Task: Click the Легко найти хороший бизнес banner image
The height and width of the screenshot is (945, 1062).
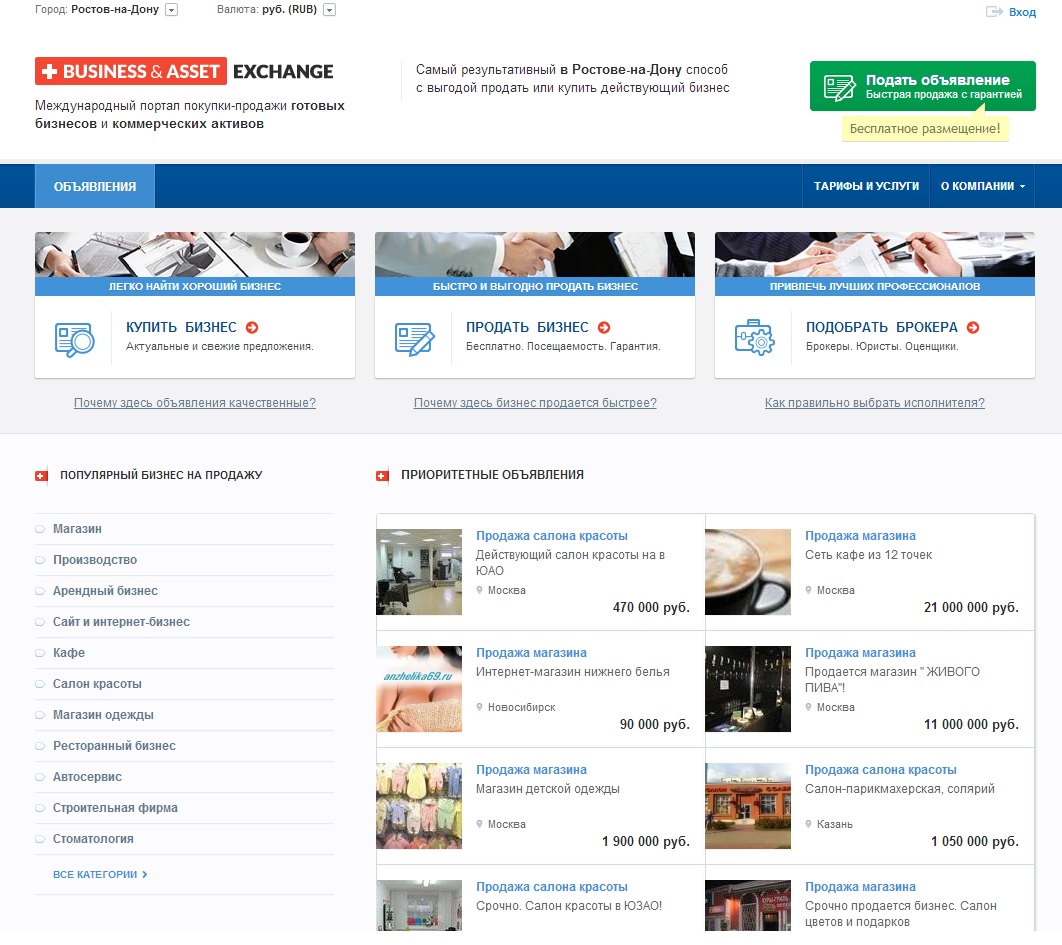Action: [195, 255]
